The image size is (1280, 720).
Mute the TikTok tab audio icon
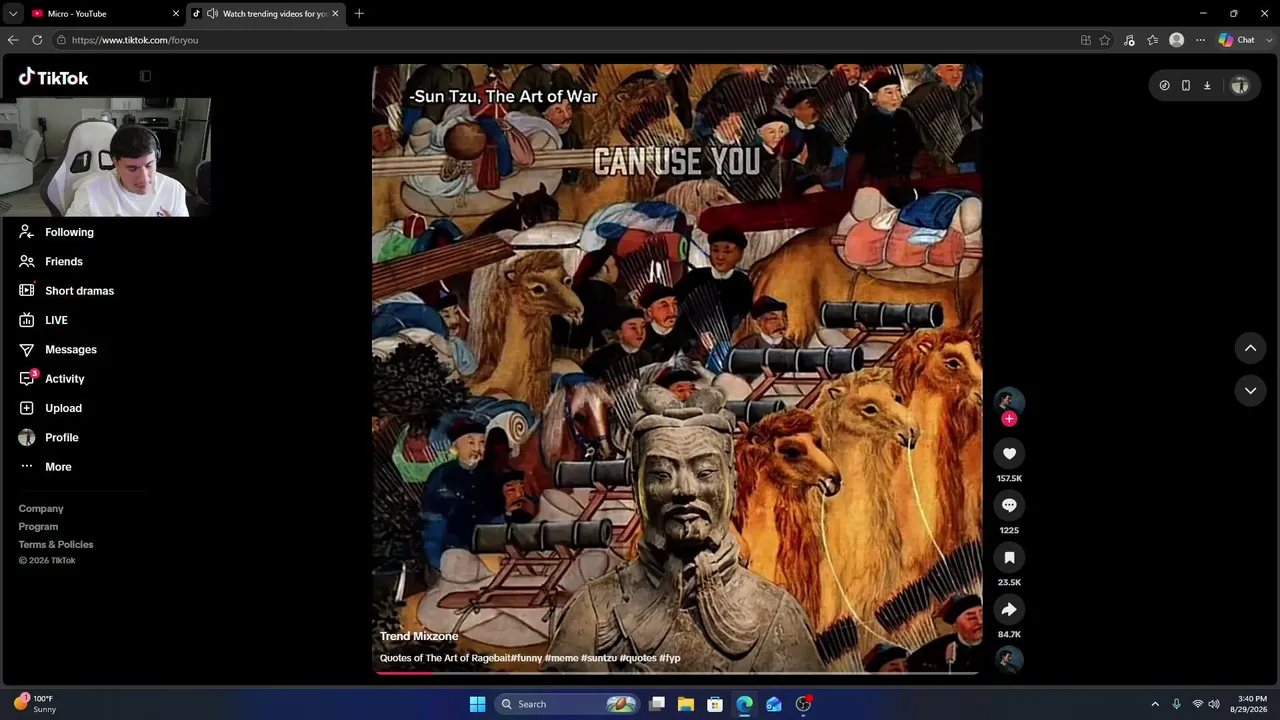click(212, 14)
